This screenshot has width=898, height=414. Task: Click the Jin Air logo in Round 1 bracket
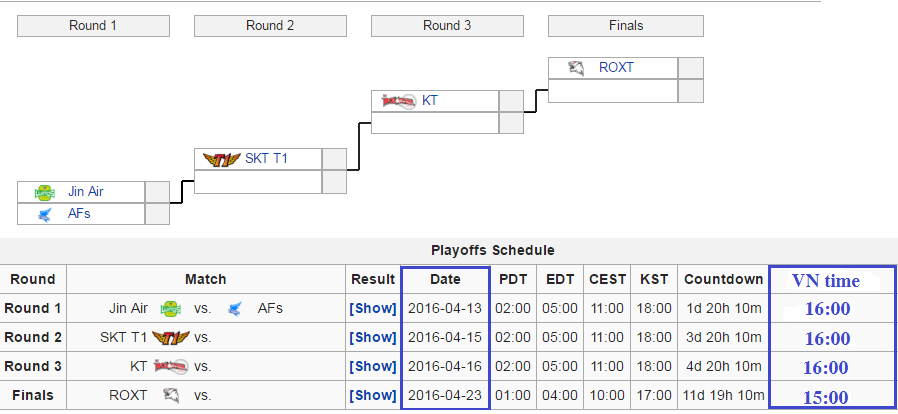point(44,192)
